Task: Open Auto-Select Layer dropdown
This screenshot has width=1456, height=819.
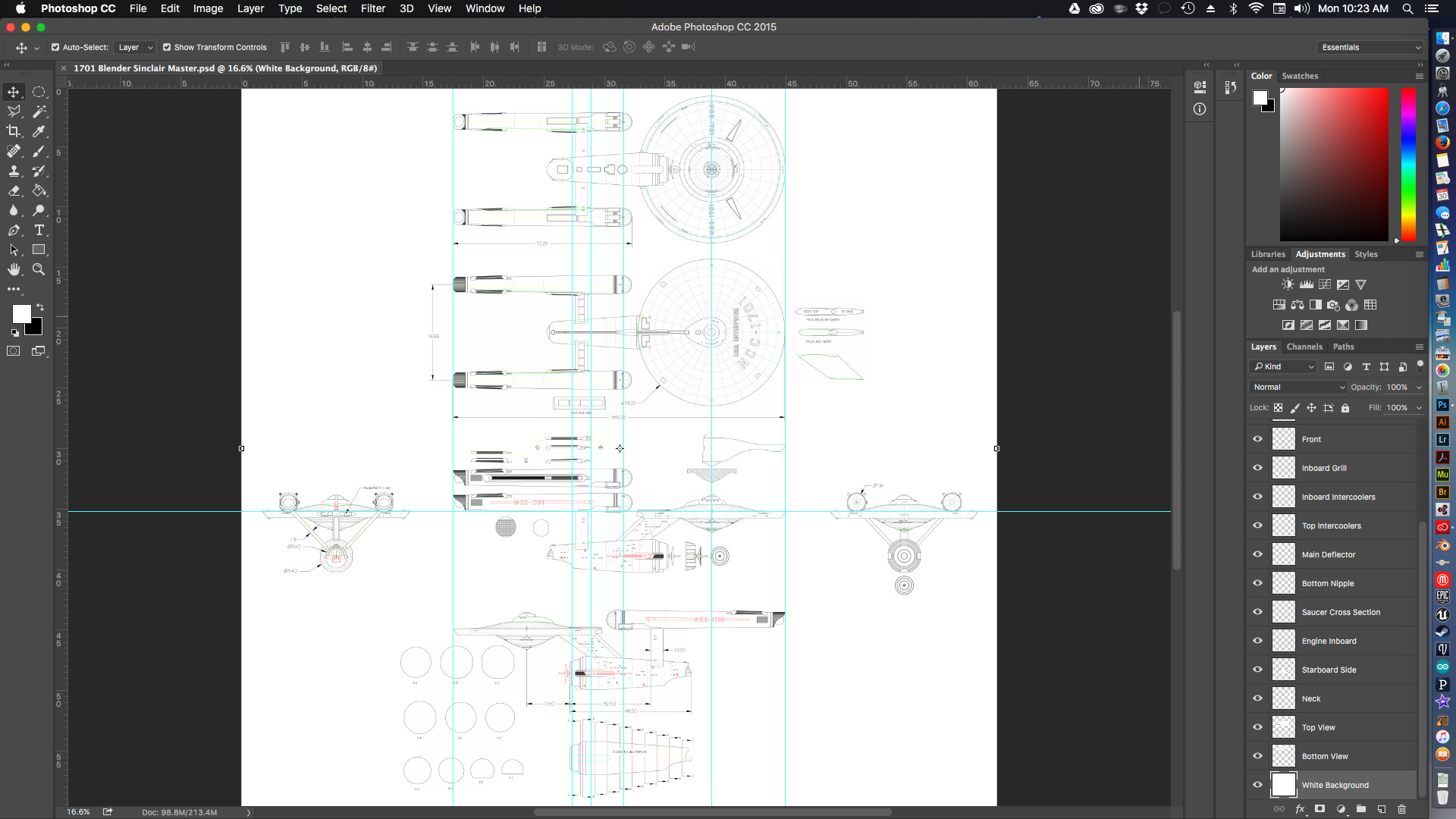Action: click(135, 47)
